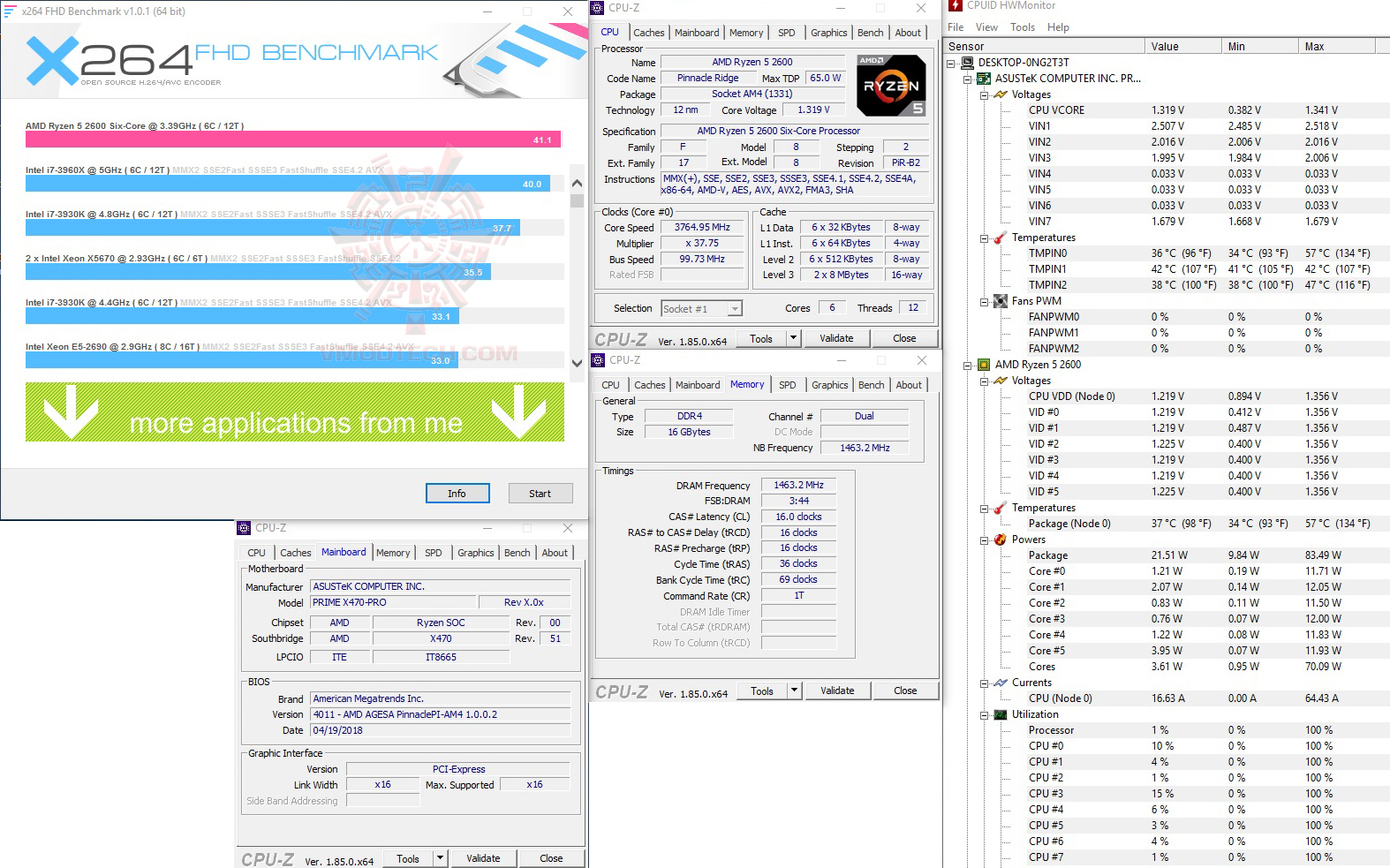Click the Info button in x264 Benchmark

click(x=457, y=494)
